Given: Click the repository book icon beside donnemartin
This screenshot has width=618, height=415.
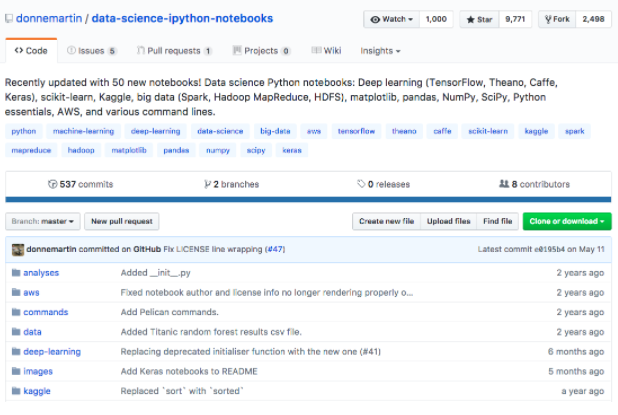Looking at the screenshot, I should 9,19.
